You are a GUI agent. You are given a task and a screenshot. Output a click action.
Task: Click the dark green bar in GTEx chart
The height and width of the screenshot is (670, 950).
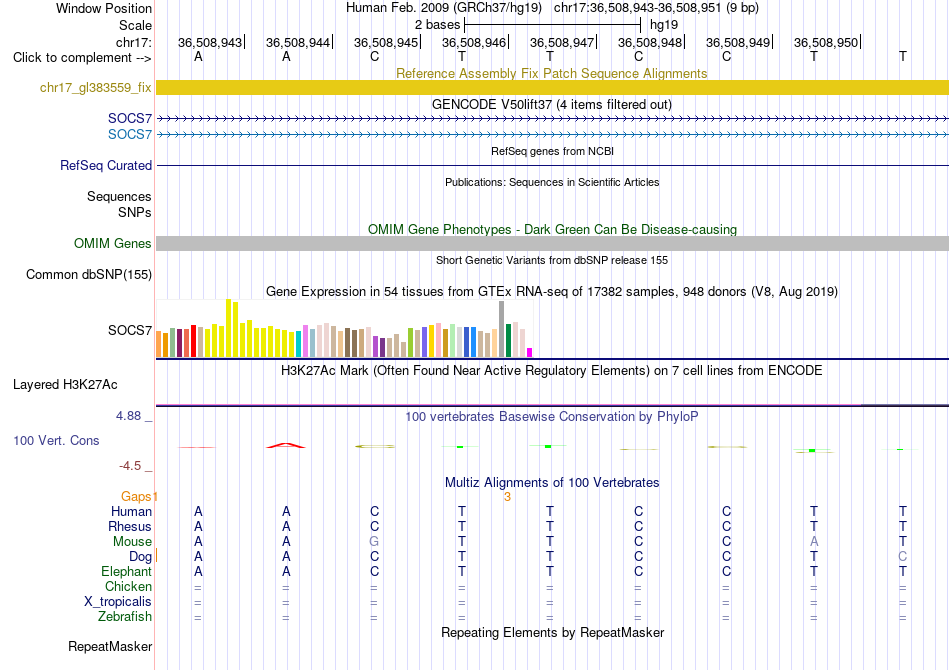[x=508, y=340]
